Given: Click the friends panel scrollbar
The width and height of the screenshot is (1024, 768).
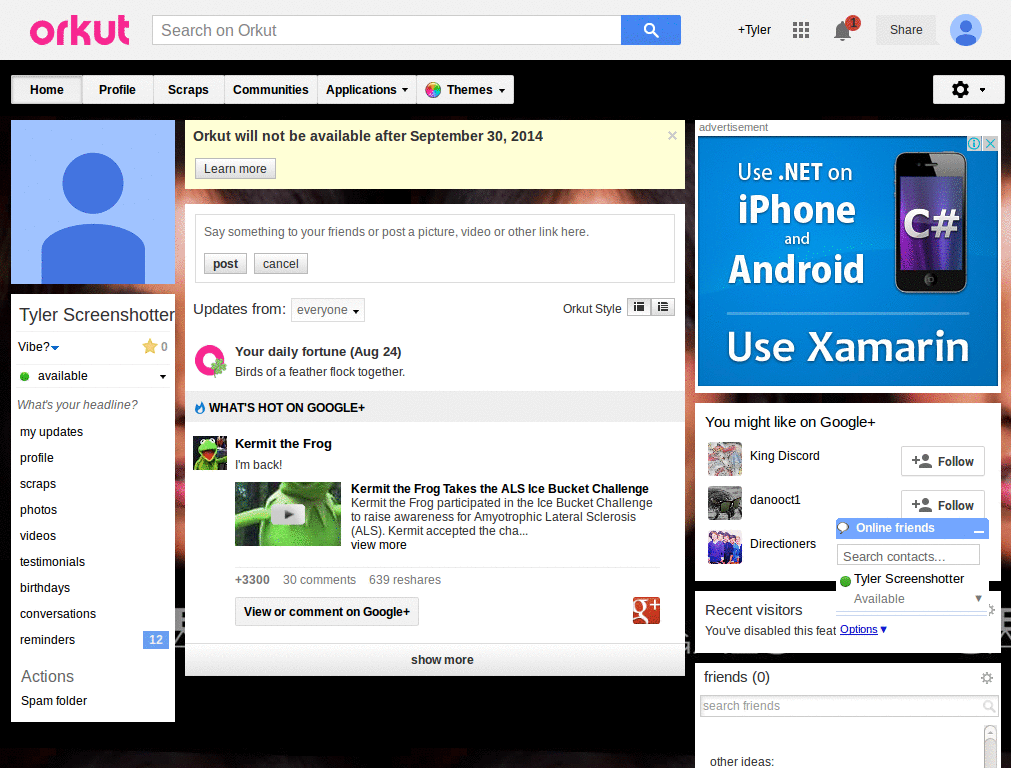Looking at the screenshot, I should tap(990, 746).
